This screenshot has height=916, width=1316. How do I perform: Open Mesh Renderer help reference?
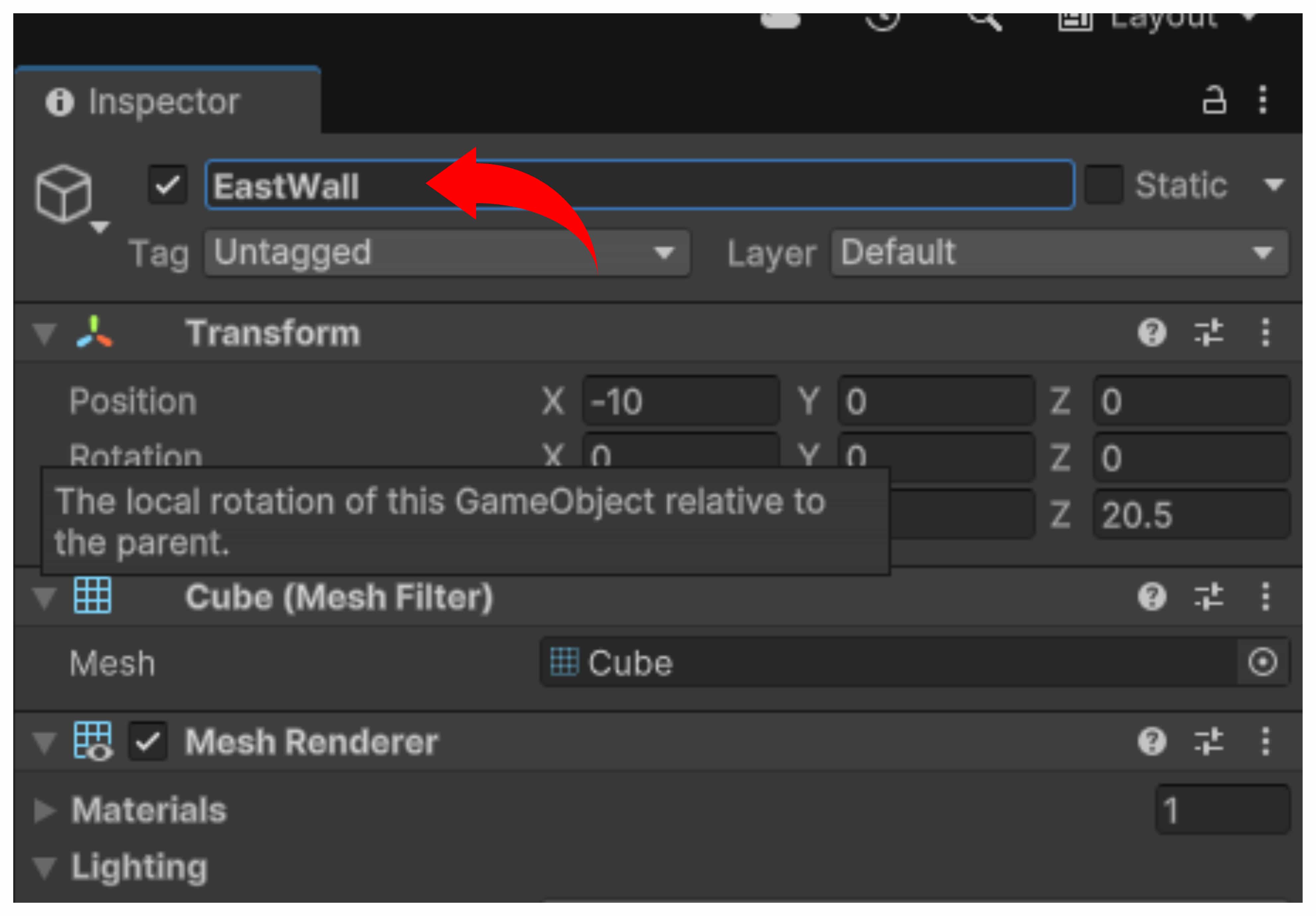(1152, 742)
